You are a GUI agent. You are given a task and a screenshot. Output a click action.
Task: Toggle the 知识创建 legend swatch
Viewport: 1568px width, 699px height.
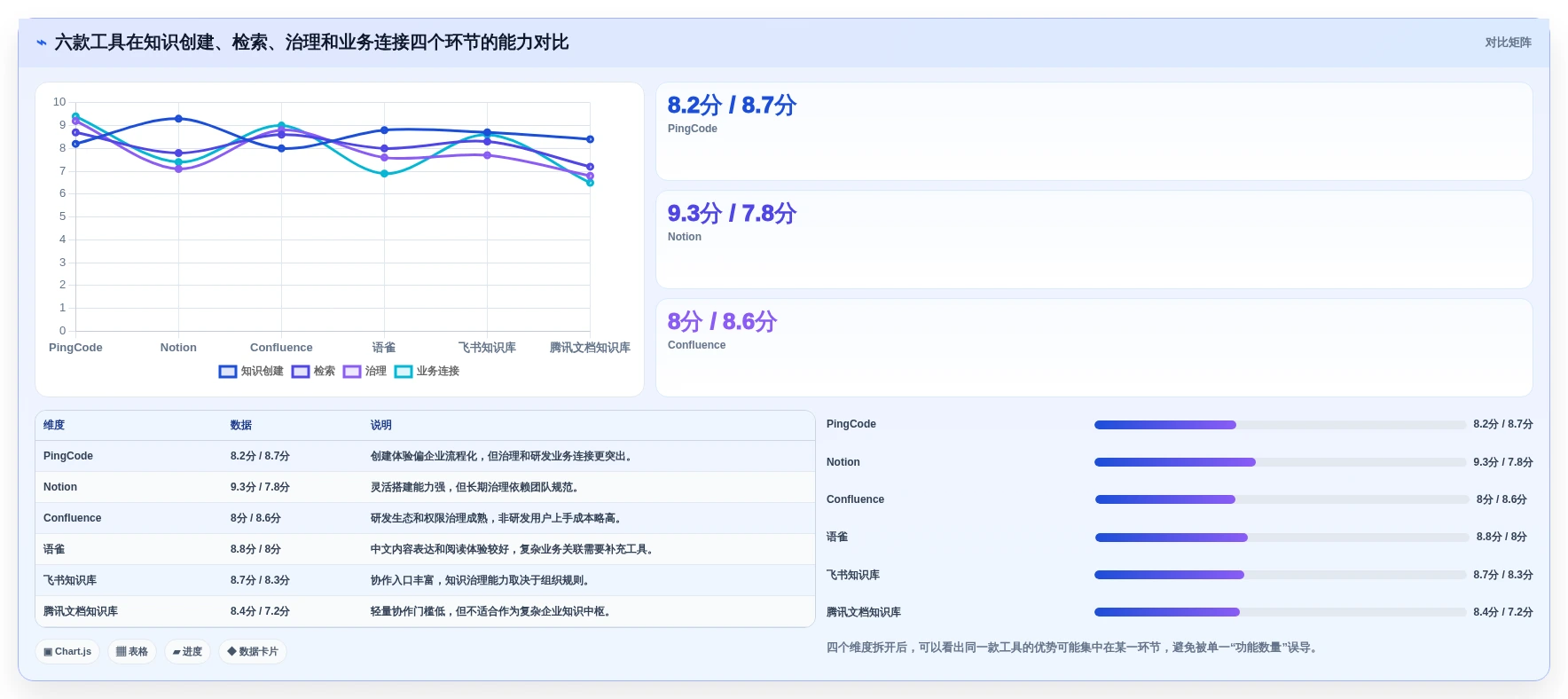228,372
